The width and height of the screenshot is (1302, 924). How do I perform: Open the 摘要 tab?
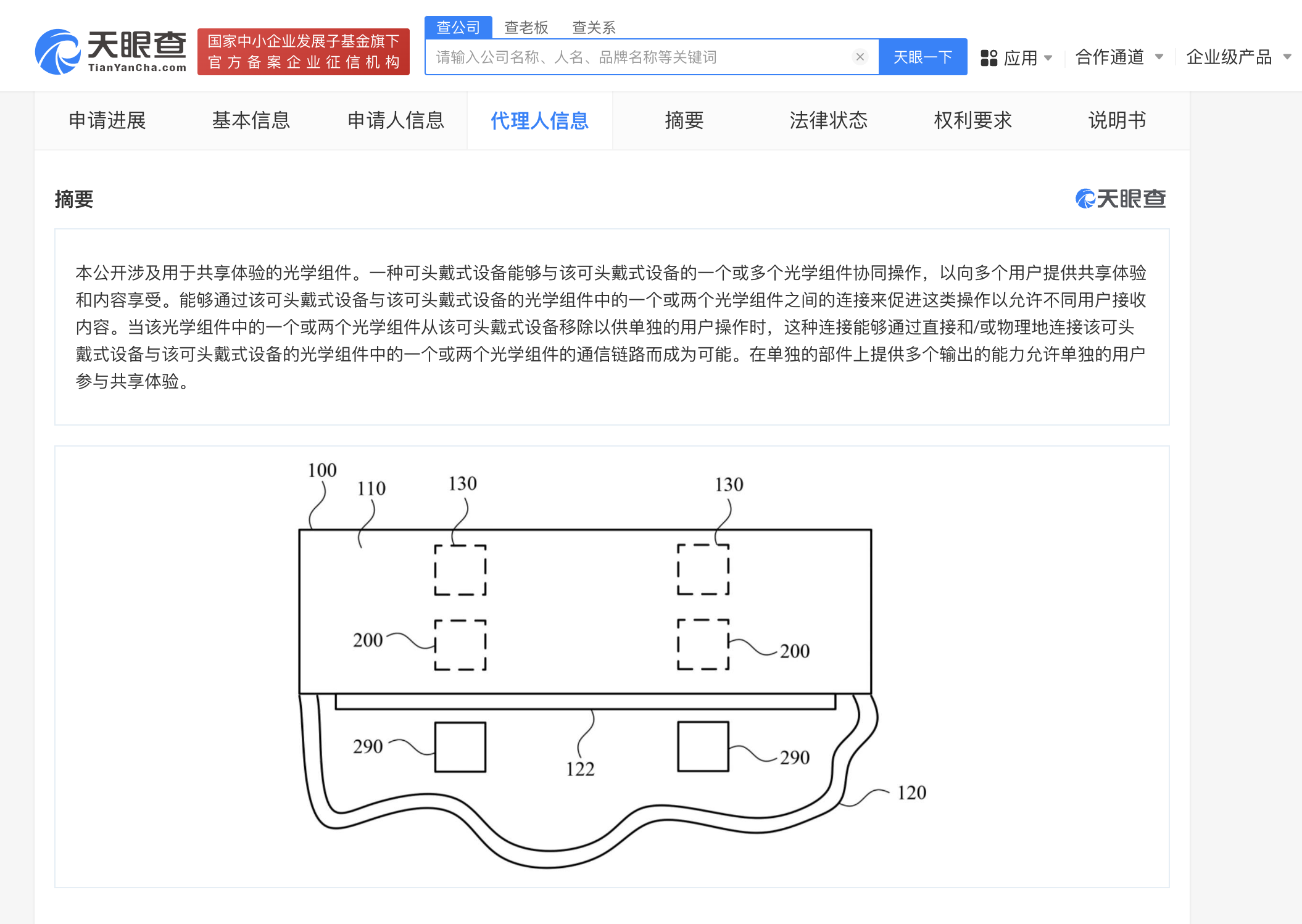684,120
